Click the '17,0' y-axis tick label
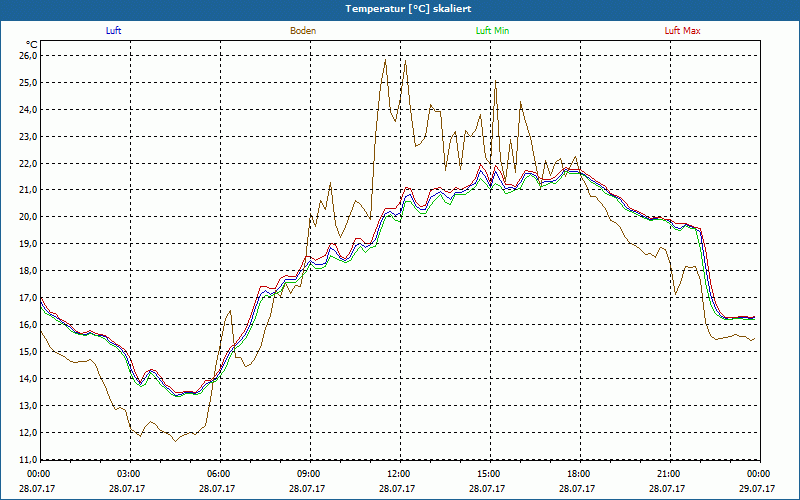800x500 pixels. point(29,297)
